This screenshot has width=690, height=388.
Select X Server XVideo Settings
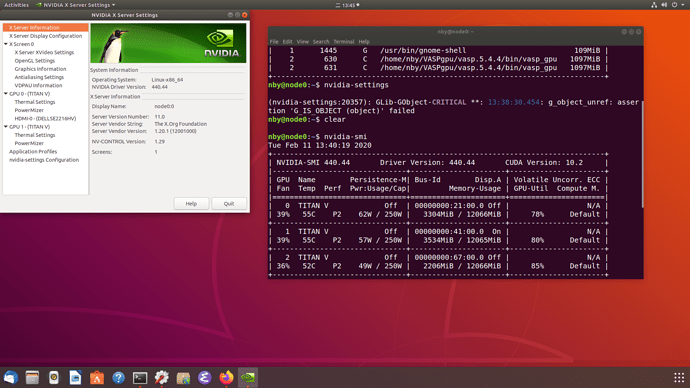pos(44,52)
